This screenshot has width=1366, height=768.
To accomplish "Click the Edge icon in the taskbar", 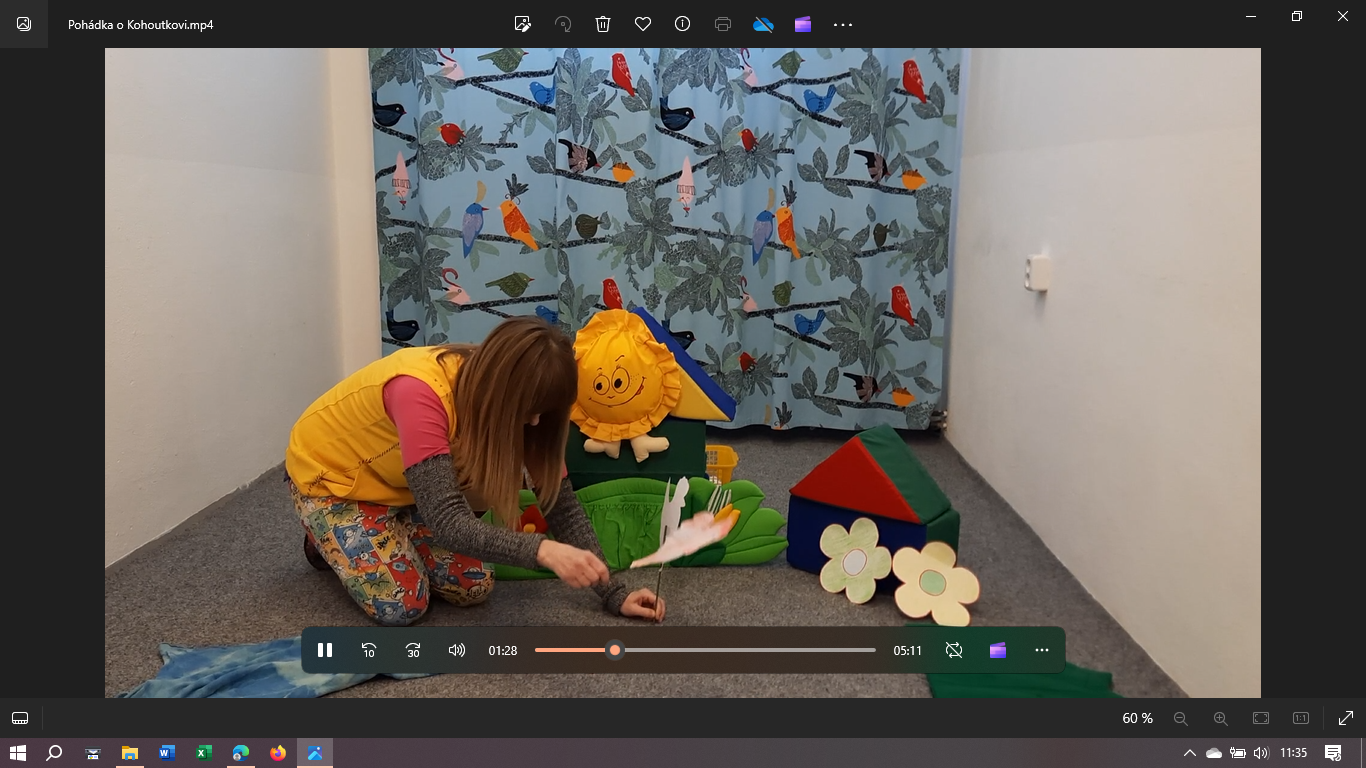I will [240, 753].
